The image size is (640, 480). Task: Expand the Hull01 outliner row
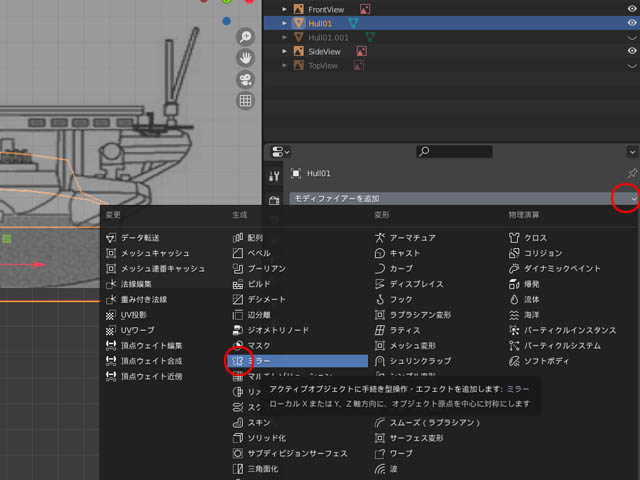pos(284,23)
